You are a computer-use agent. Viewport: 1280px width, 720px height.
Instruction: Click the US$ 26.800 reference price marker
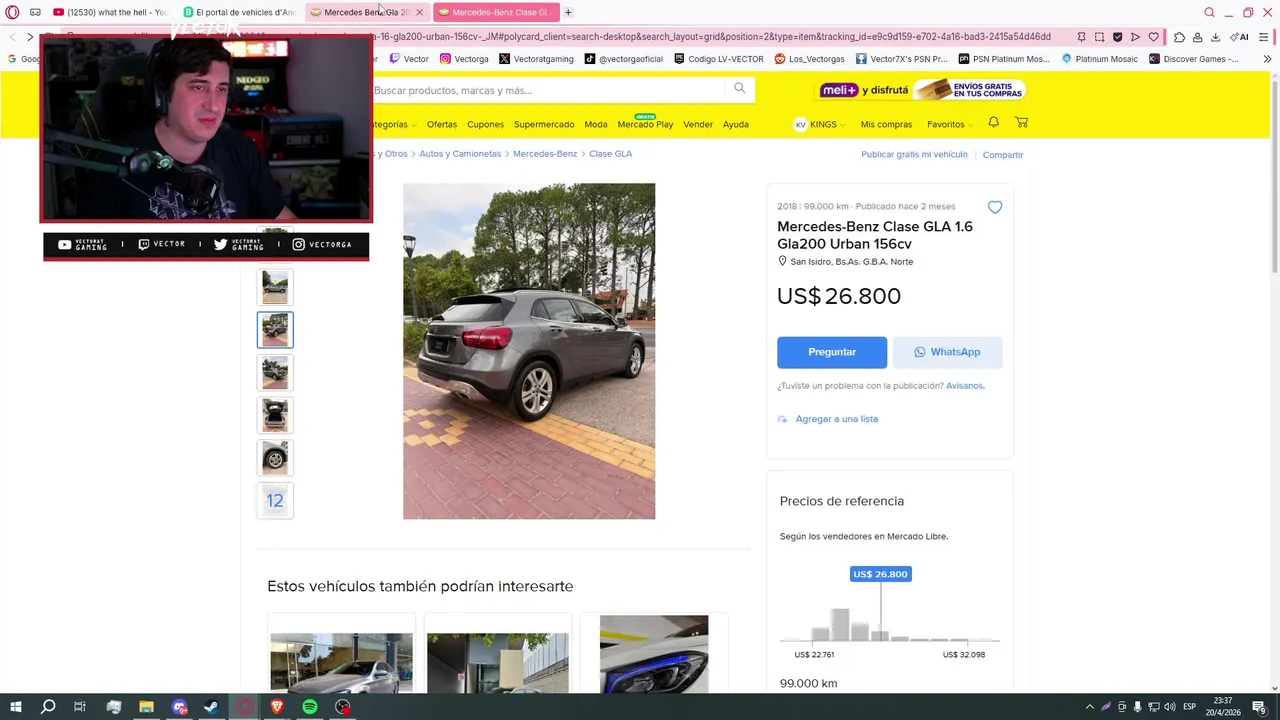[x=880, y=574]
